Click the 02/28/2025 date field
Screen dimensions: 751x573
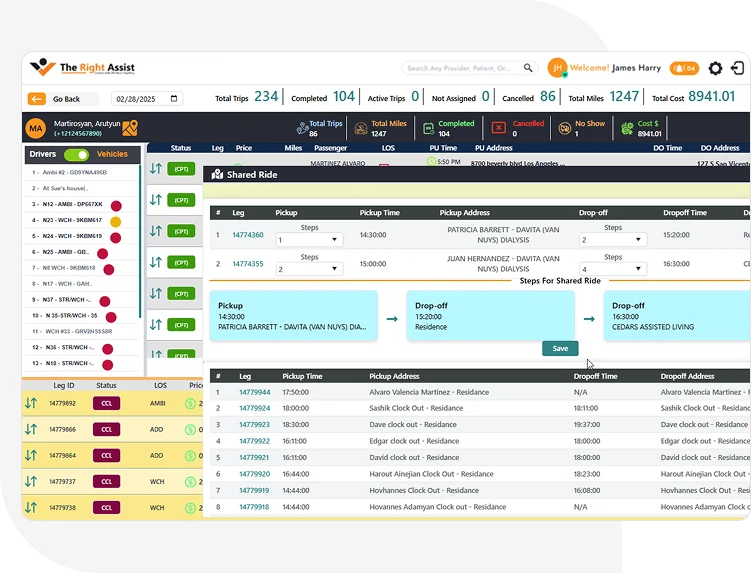click(147, 99)
